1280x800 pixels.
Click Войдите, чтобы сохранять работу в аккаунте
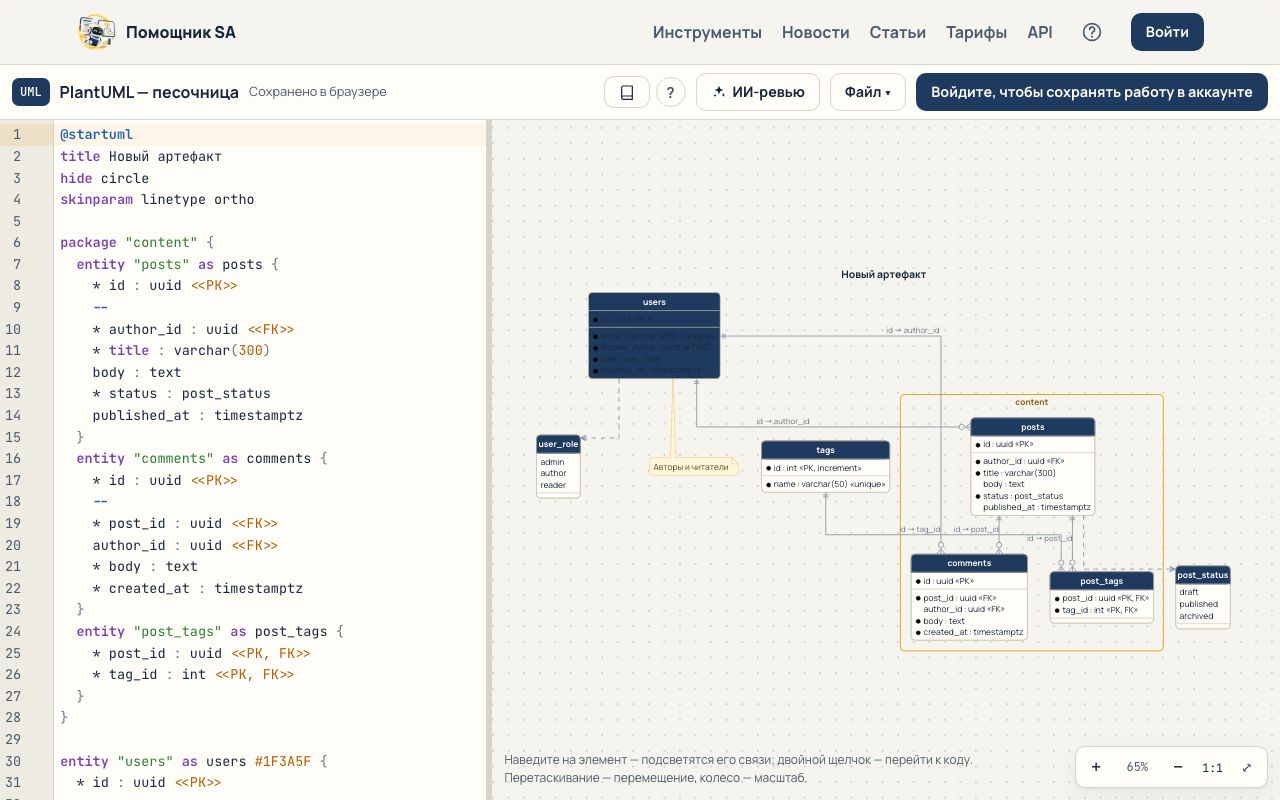(1092, 92)
